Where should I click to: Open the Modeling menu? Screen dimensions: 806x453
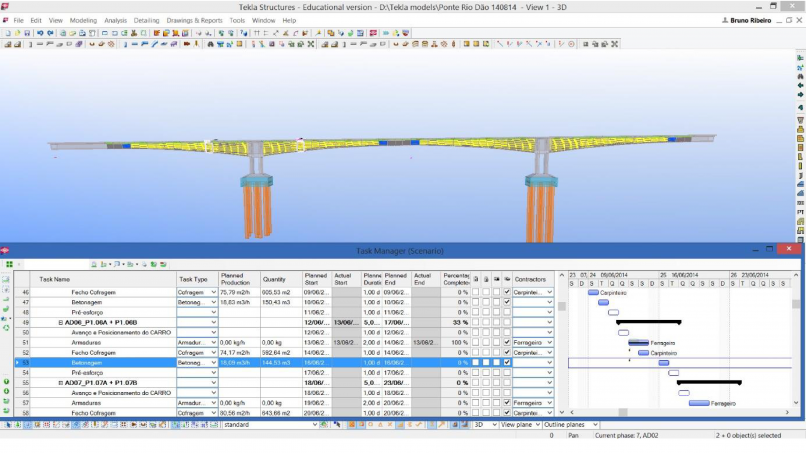coord(83,20)
